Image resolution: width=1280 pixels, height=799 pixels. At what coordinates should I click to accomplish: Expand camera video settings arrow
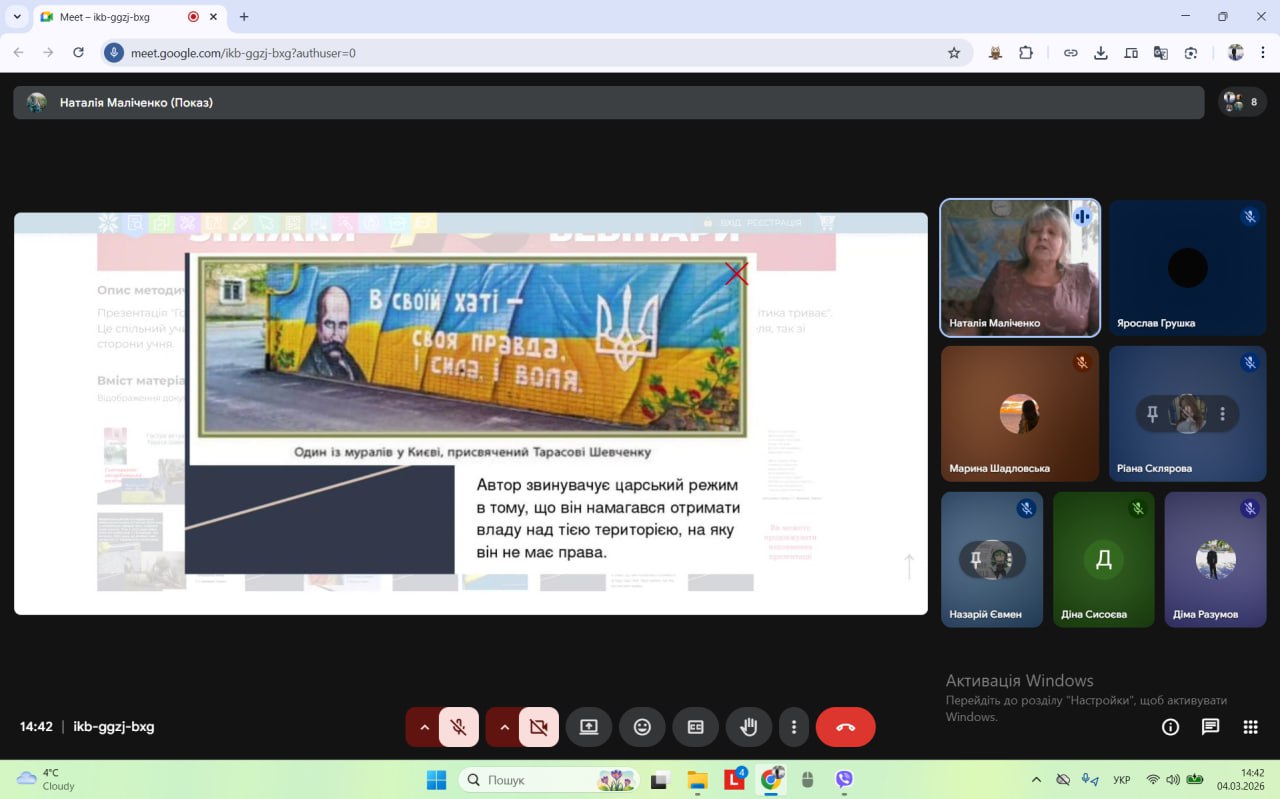pyautogui.click(x=504, y=727)
